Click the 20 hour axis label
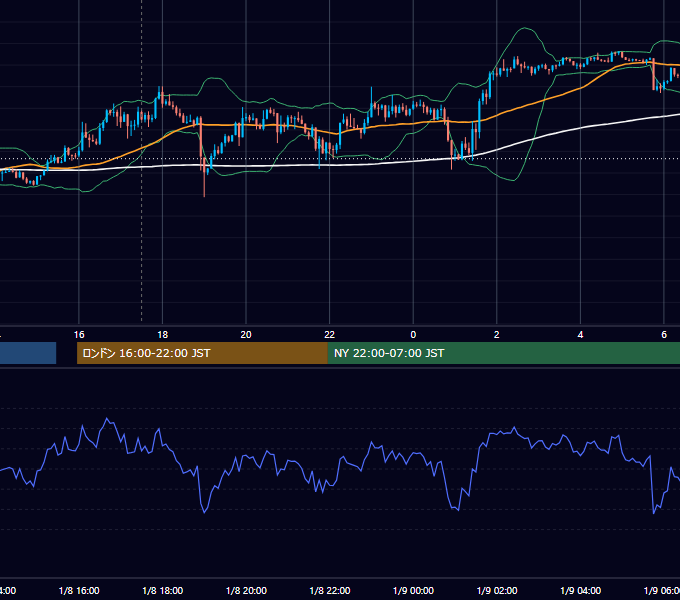This screenshot has height=600, width=680. pos(246,335)
